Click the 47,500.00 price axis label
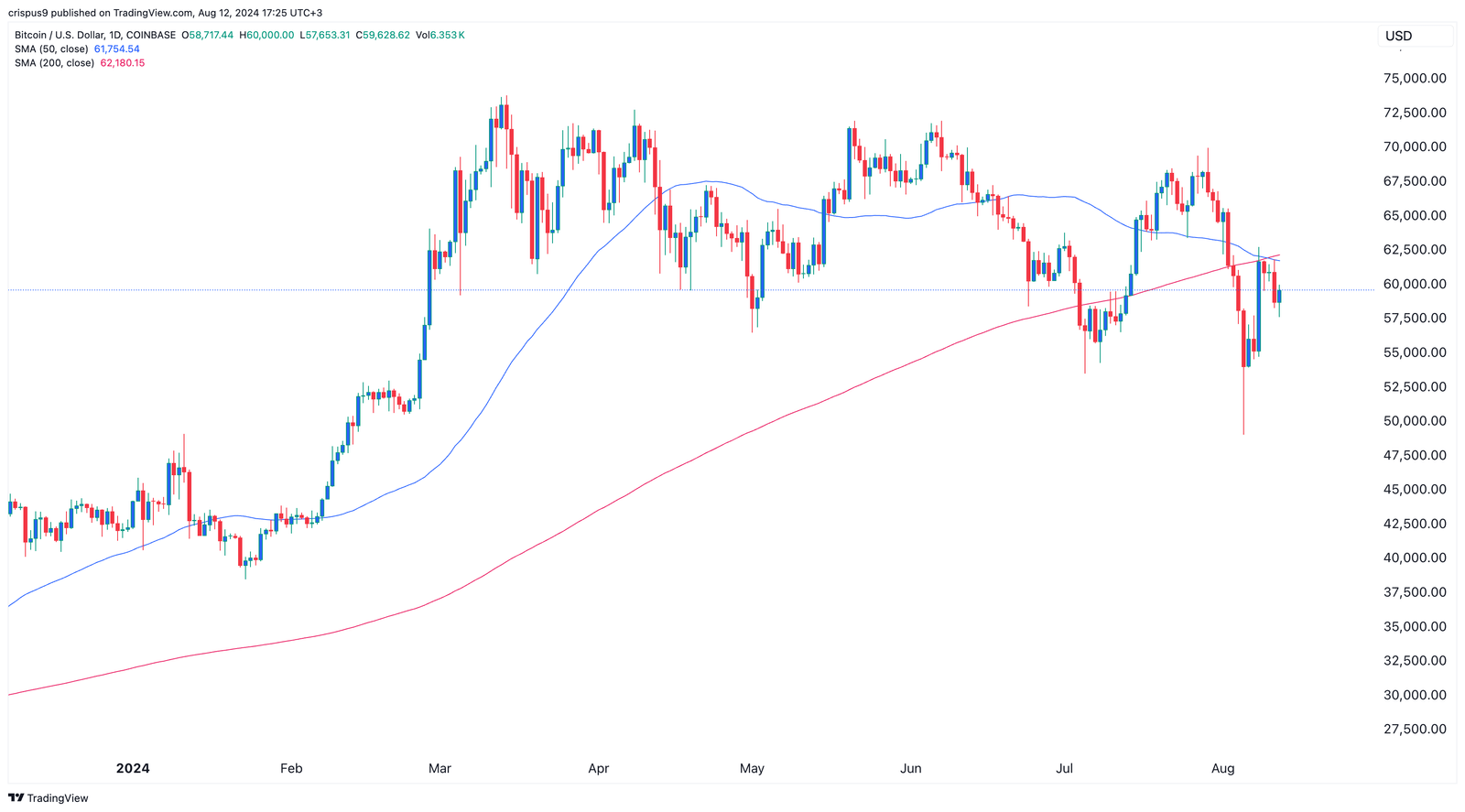The image size is (1465, 812). pos(1415,455)
